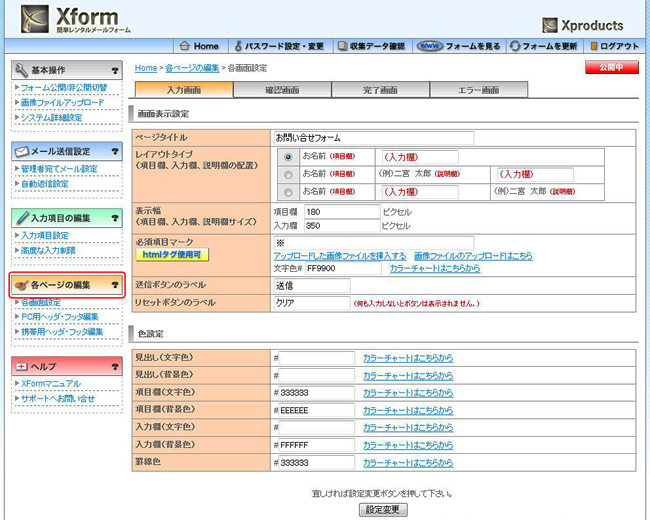Click the Xform logo icon
Screen dimensions: 650x520
coord(35,19)
